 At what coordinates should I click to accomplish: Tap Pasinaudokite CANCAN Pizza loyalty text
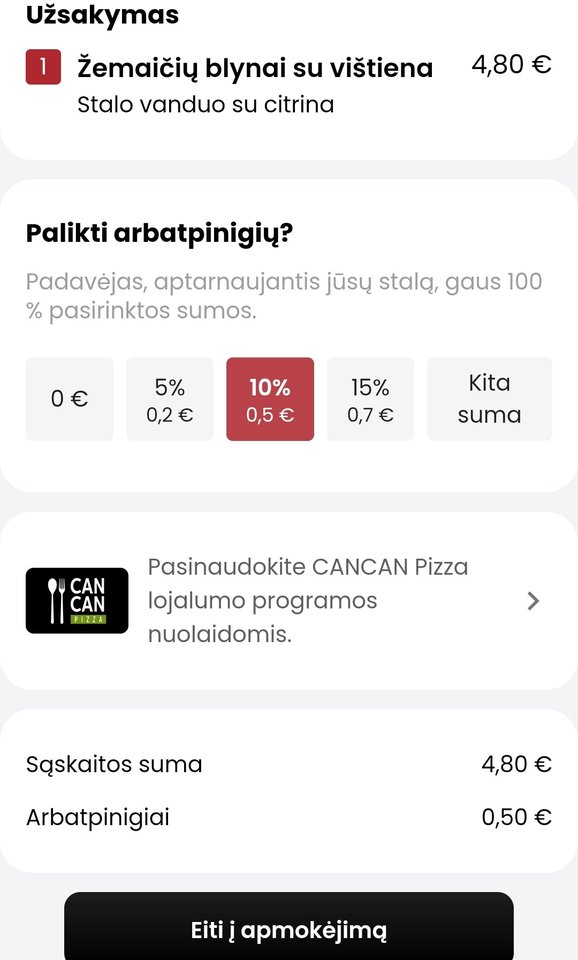click(308, 601)
